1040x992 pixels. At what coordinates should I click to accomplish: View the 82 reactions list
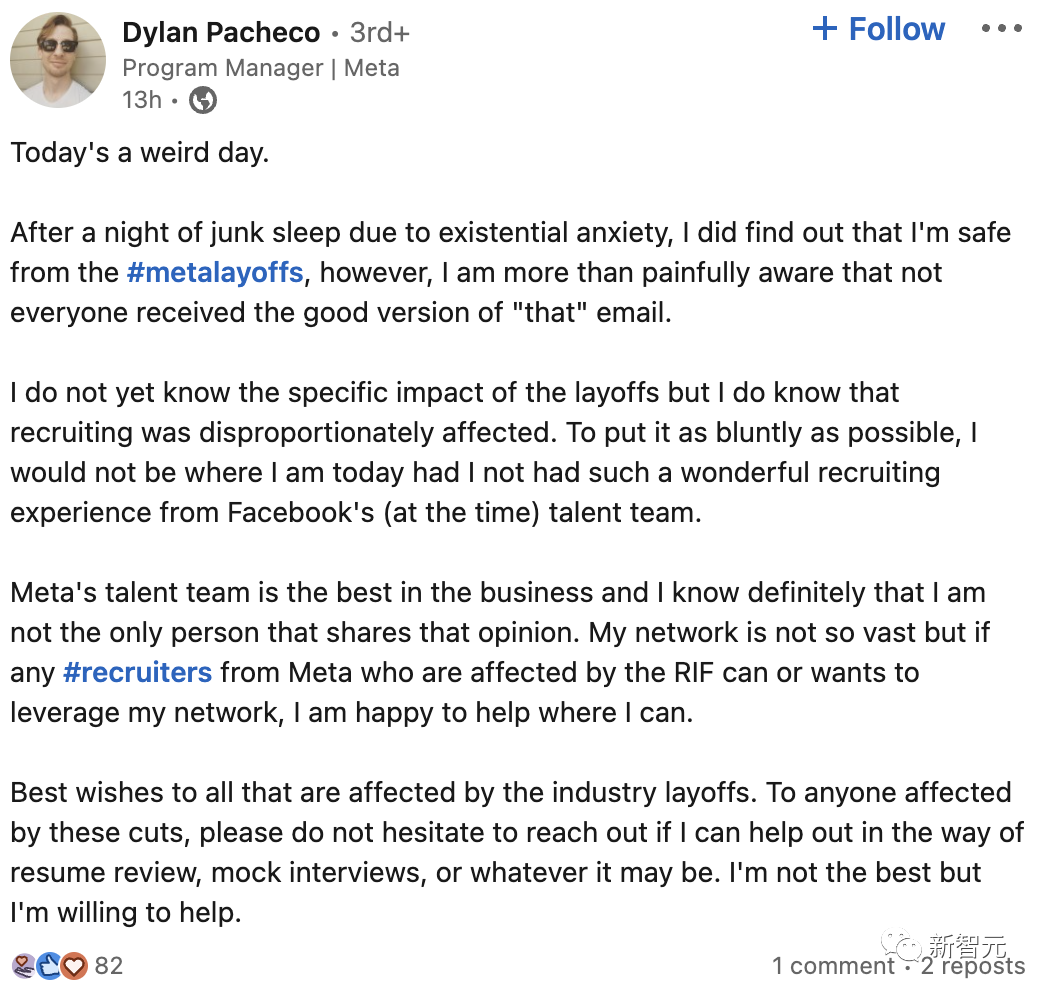[108, 965]
